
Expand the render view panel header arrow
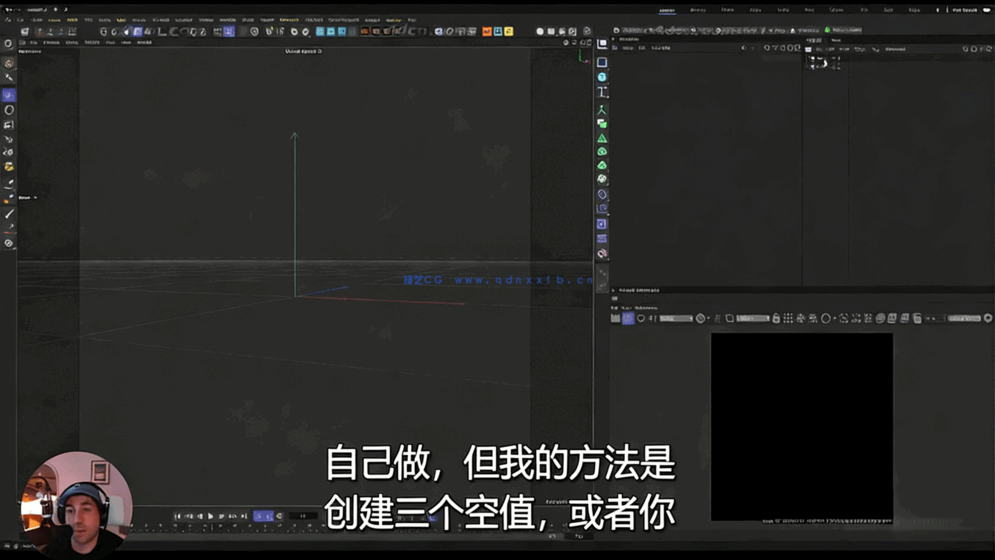[x=614, y=290]
